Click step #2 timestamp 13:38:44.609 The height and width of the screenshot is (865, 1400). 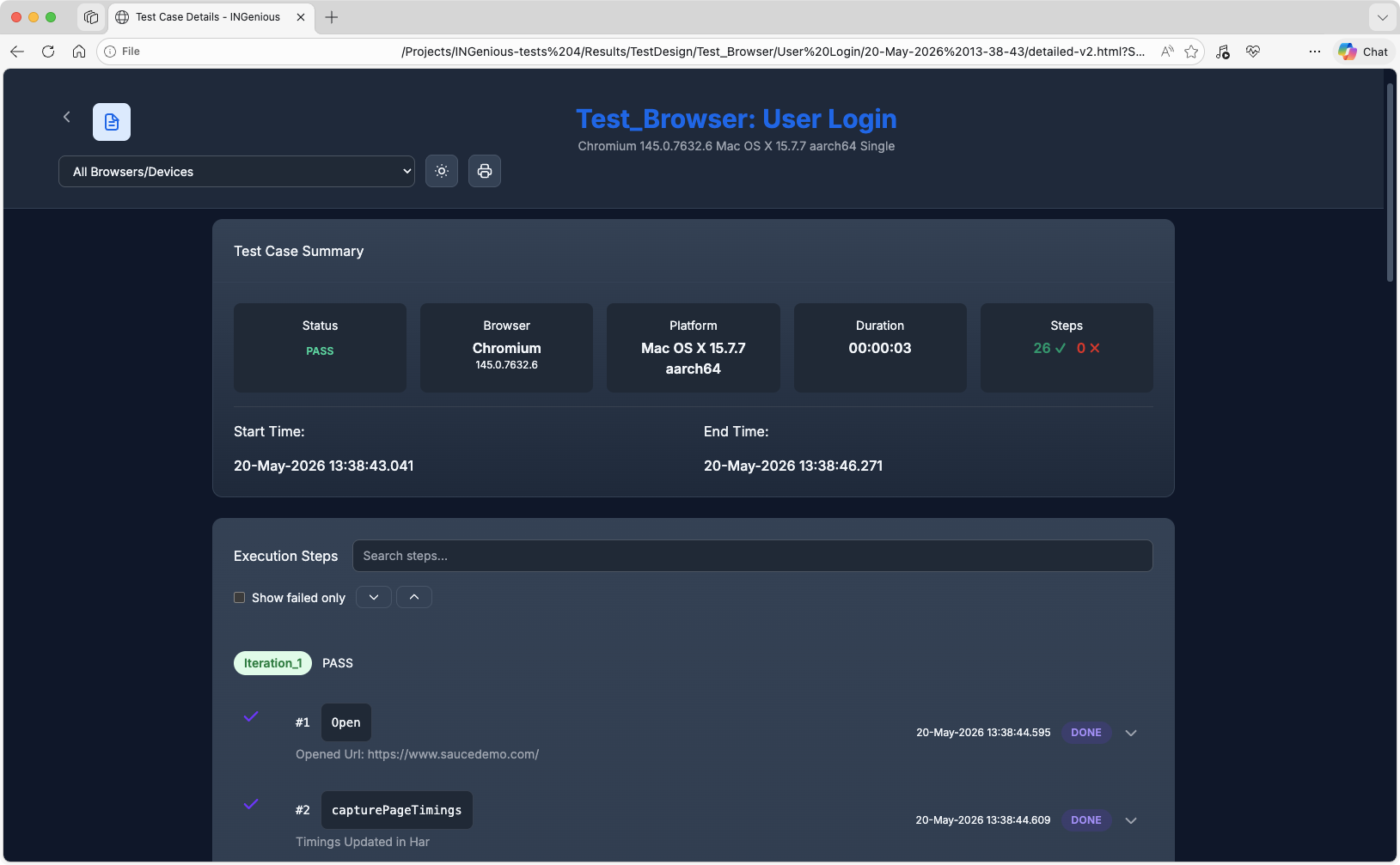983,820
